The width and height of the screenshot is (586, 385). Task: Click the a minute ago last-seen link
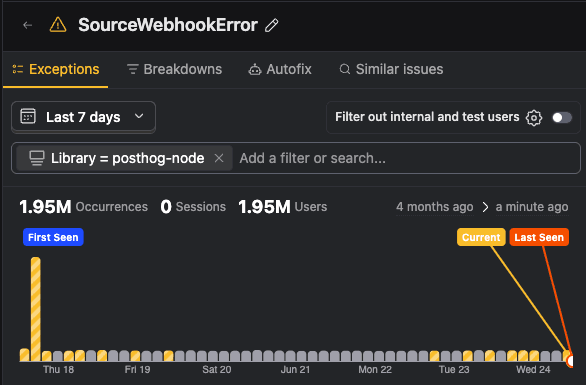pos(532,207)
